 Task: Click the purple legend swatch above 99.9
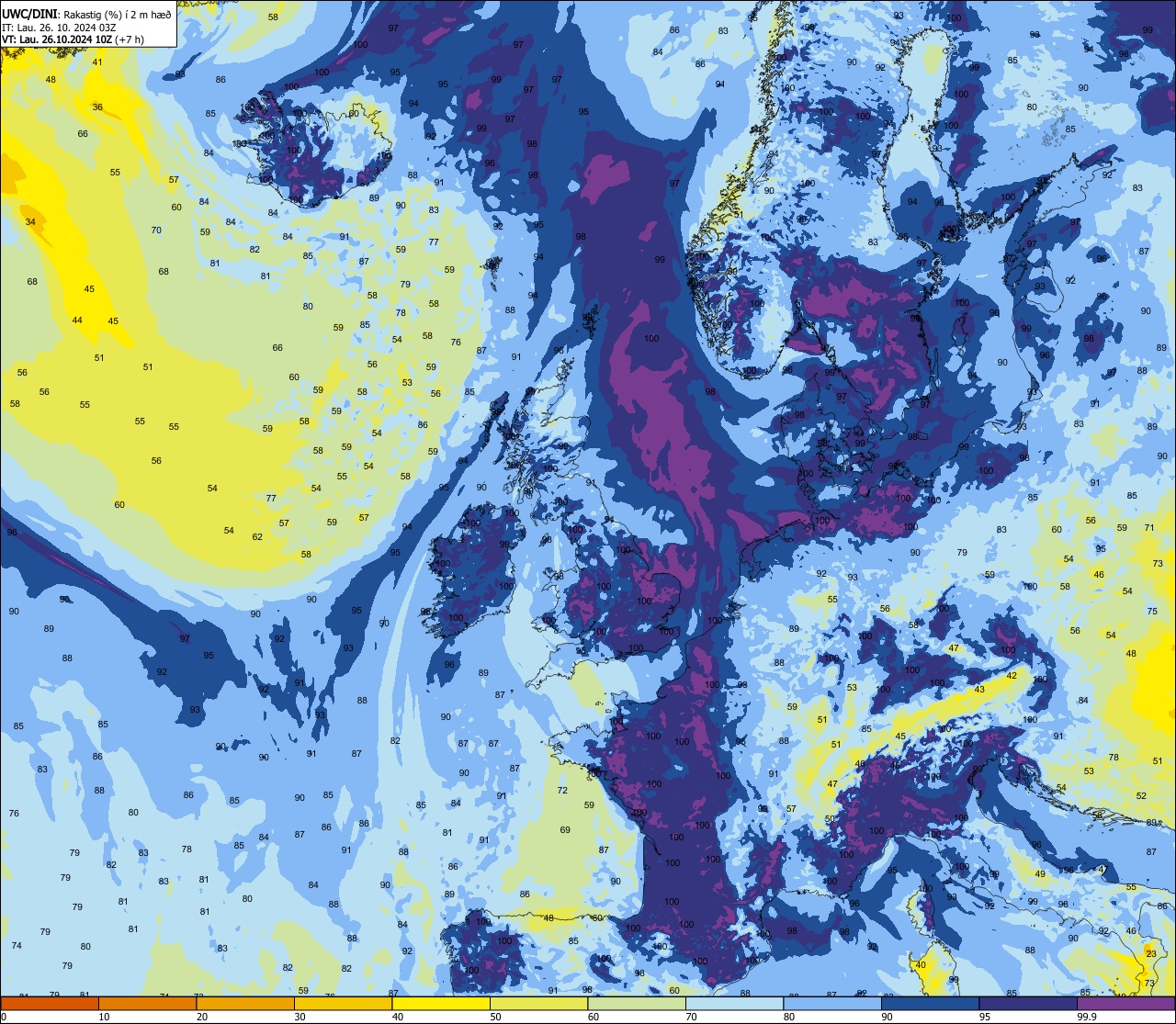(x=1125, y=1003)
